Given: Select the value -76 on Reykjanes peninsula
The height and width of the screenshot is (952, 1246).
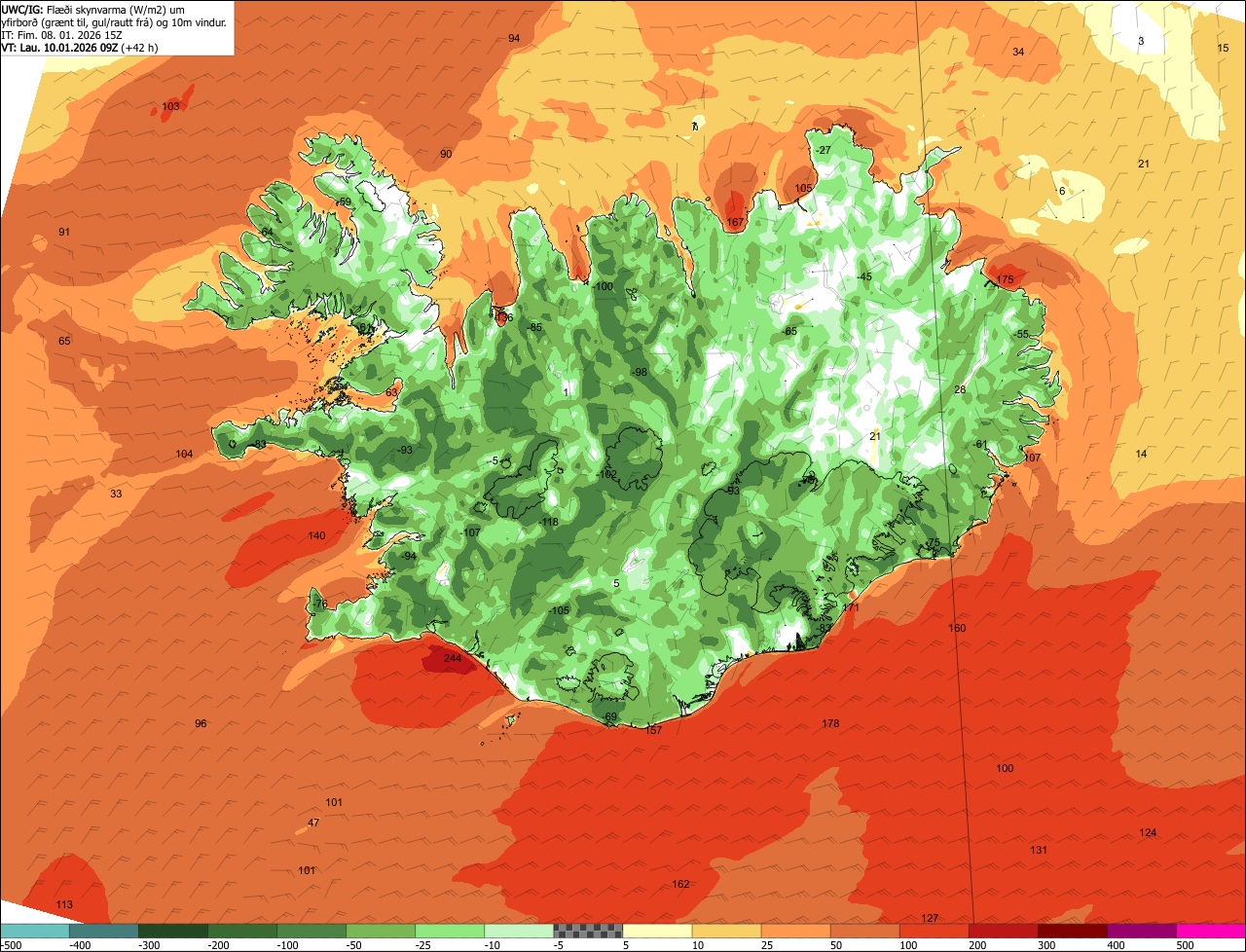Looking at the screenshot, I should coord(319,604).
